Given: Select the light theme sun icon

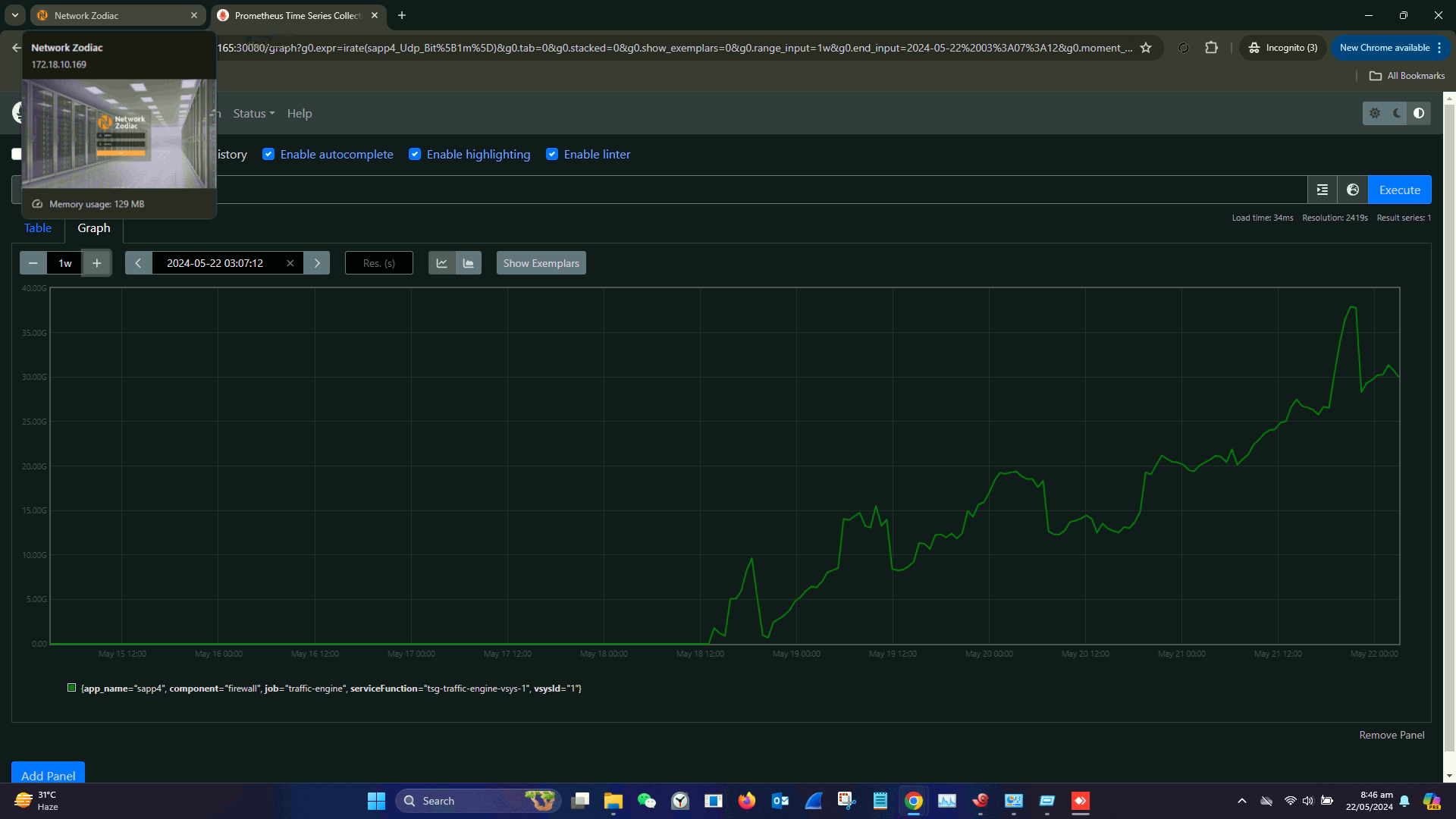Looking at the screenshot, I should coord(1374,113).
